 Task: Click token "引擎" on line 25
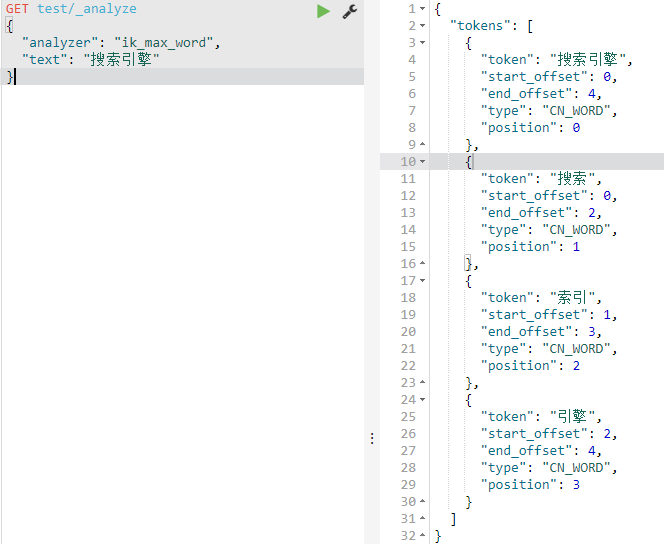pyautogui.click(x=572, y=417)
